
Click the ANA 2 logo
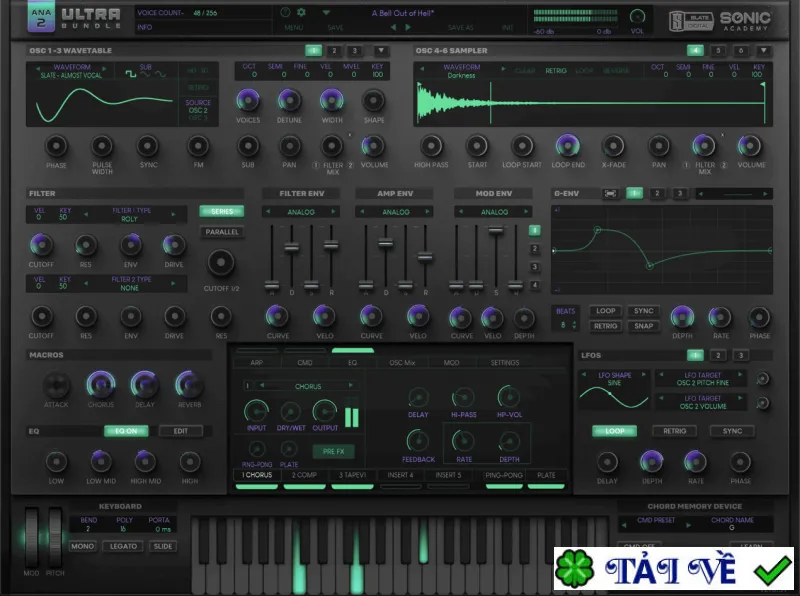(x=41, y=17)
